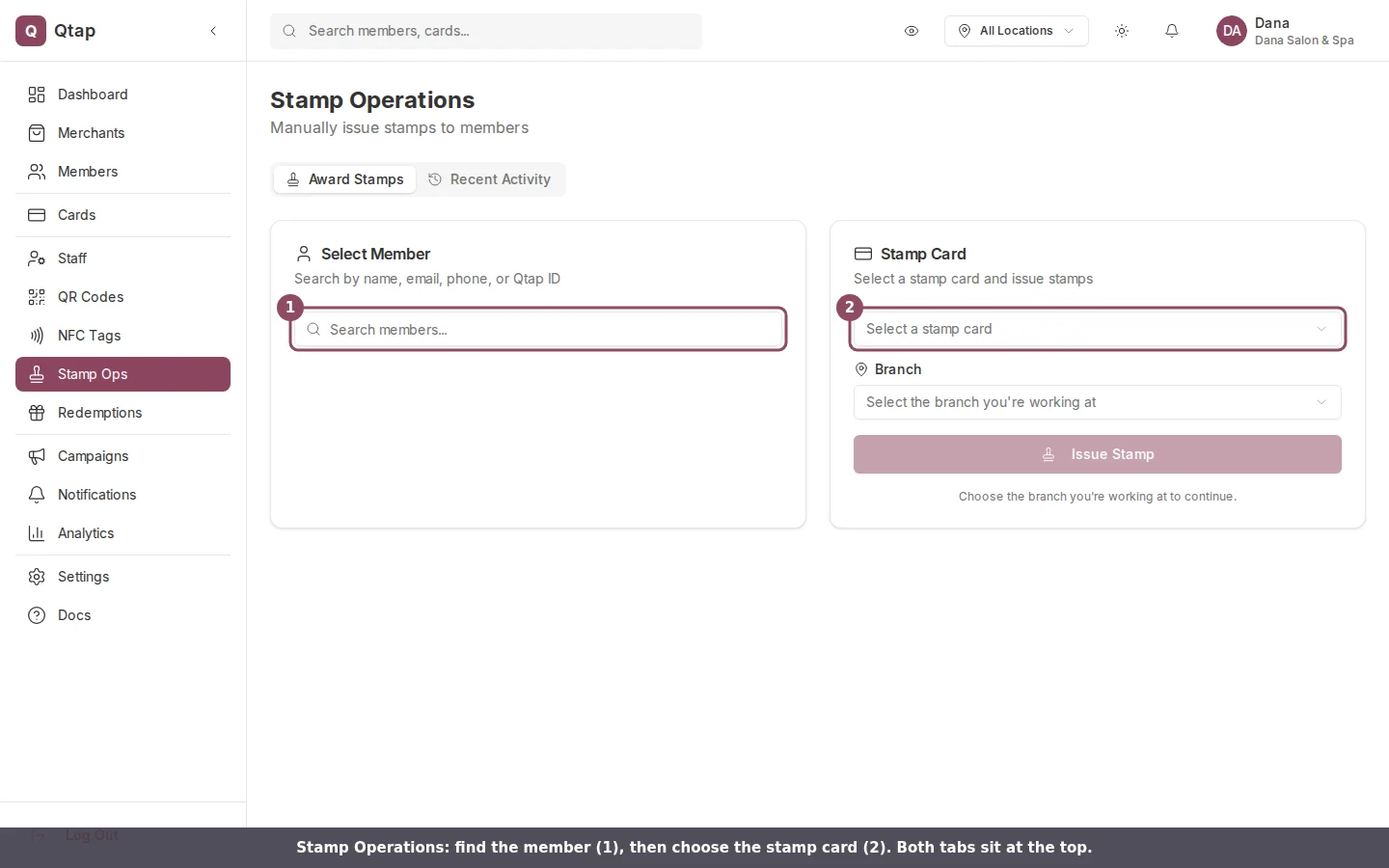Viewport: 1389px width, 868px height.
Task: Open Dashboard from the sidebar
Action: [123, 95]
